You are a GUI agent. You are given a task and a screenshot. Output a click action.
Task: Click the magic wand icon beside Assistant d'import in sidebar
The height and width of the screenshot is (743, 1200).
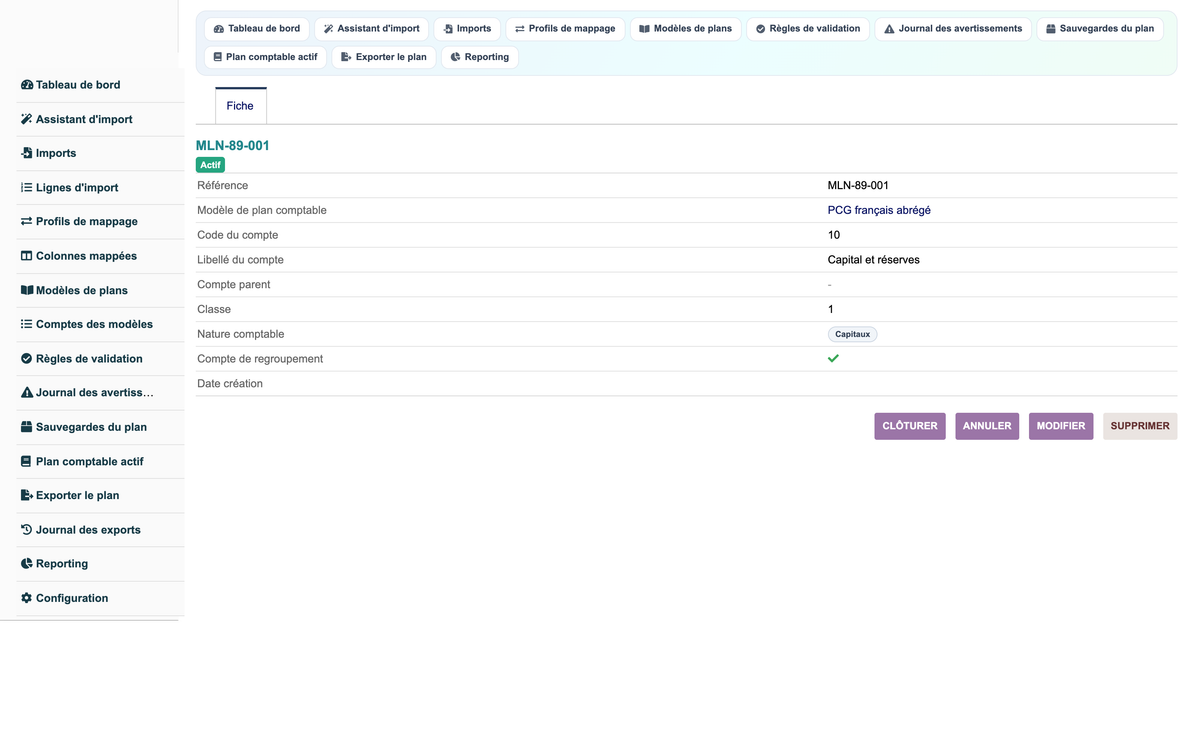[x=27, y=119]
